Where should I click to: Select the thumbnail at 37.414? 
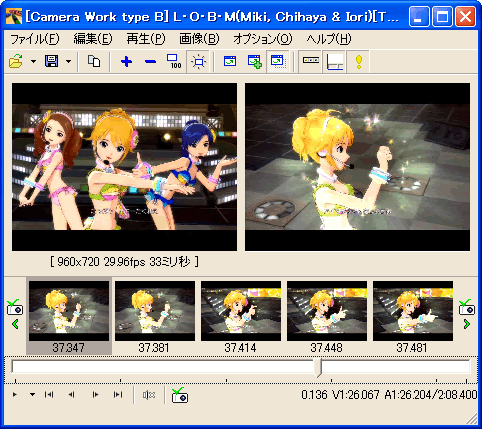pyautogui.click(x=241, y=311)
